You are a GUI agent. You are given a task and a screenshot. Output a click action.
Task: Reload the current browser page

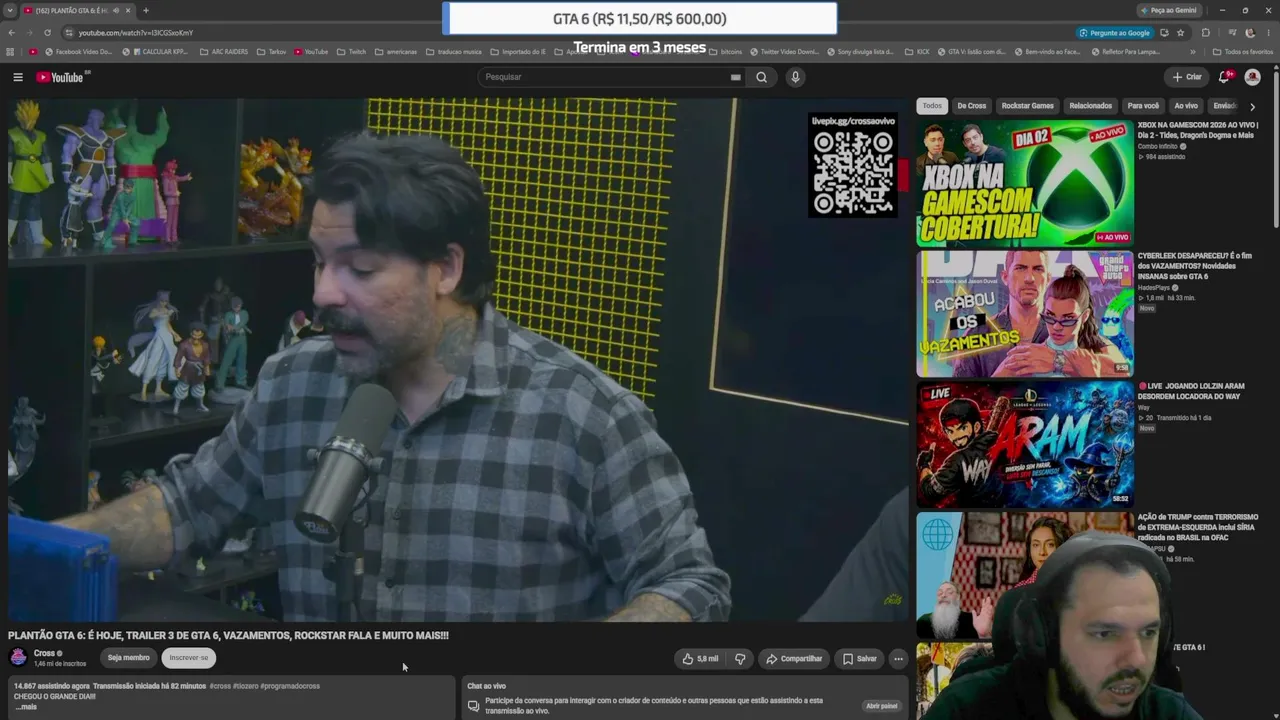[47, 33]
